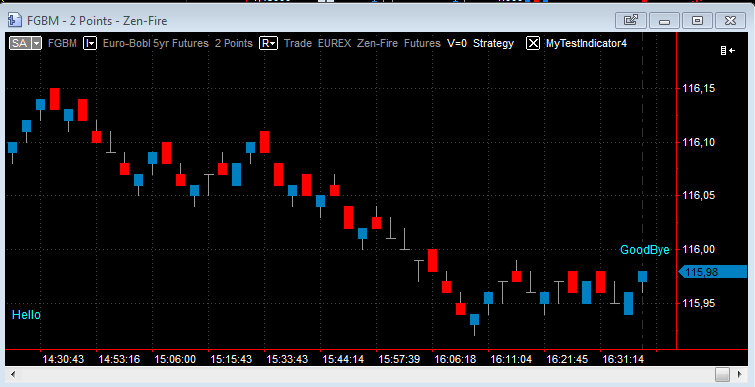The image size is (755, 387).
Task: Maximize the FGBM chart window
Action: 697,21
